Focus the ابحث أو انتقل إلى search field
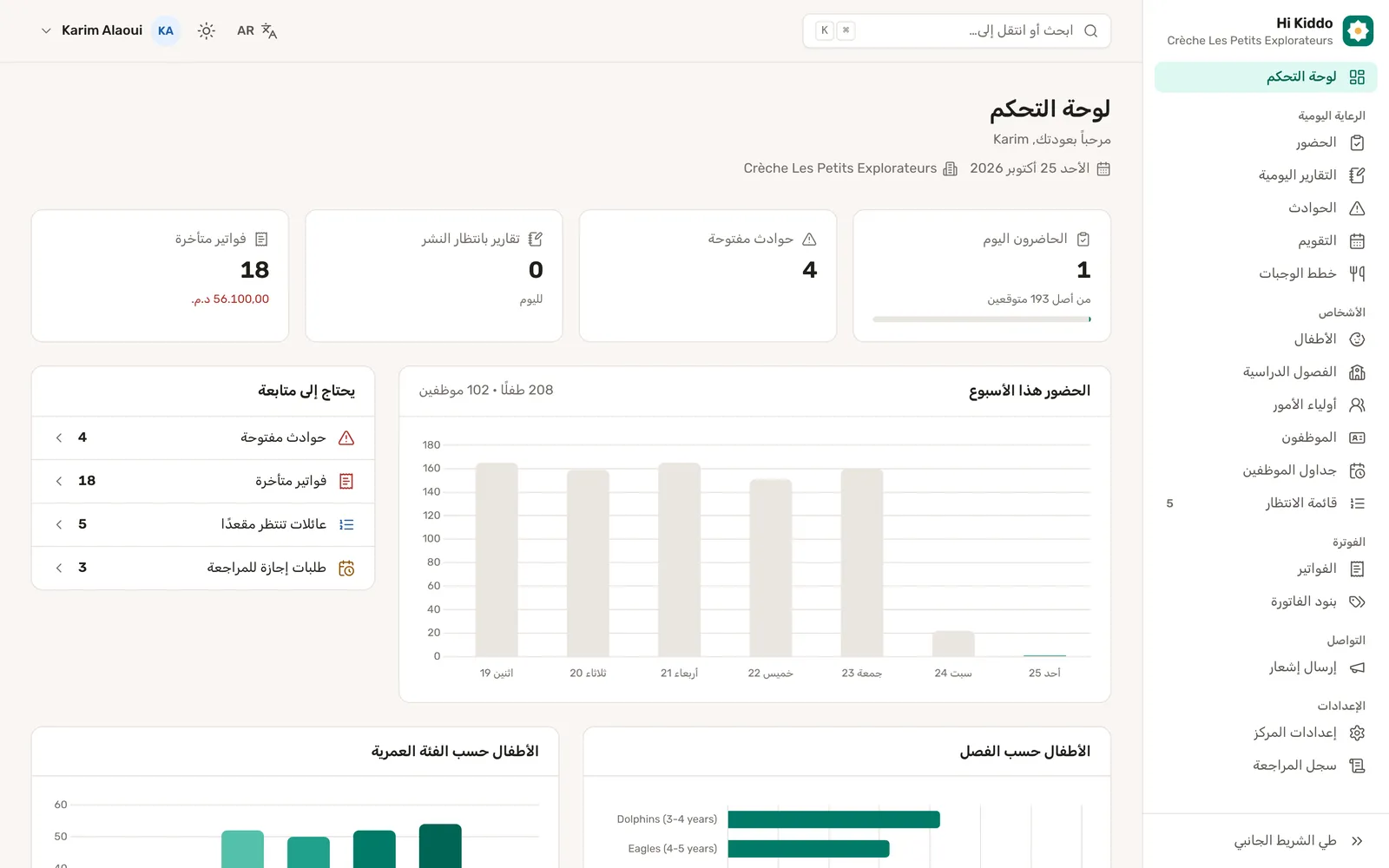The width and height of the screenshot is (1389, 868). click(x=957, y=31)
